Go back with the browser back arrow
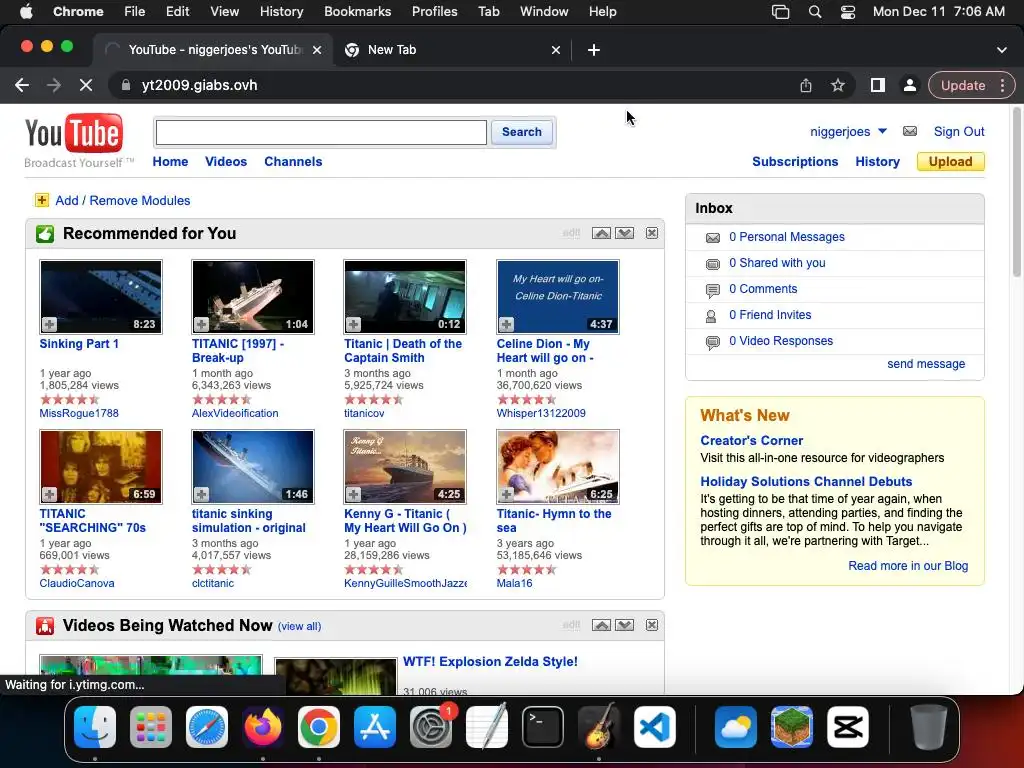This screenshot has width=1024, height=768. (x=22, y=85)
